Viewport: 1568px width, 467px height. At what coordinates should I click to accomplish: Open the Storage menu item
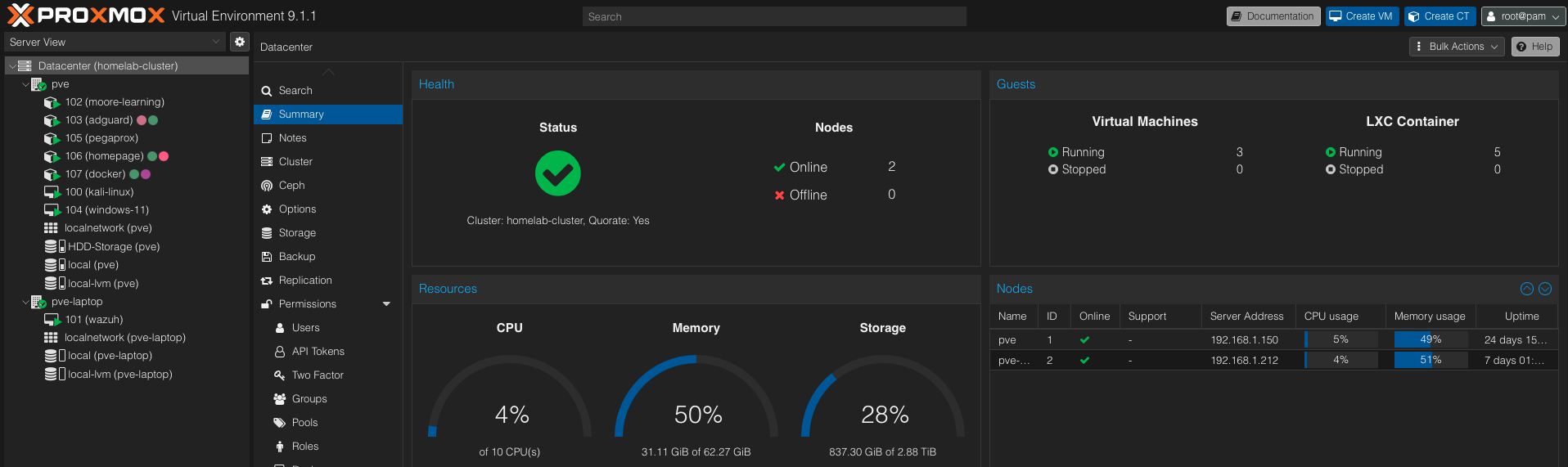coord(328,233)
